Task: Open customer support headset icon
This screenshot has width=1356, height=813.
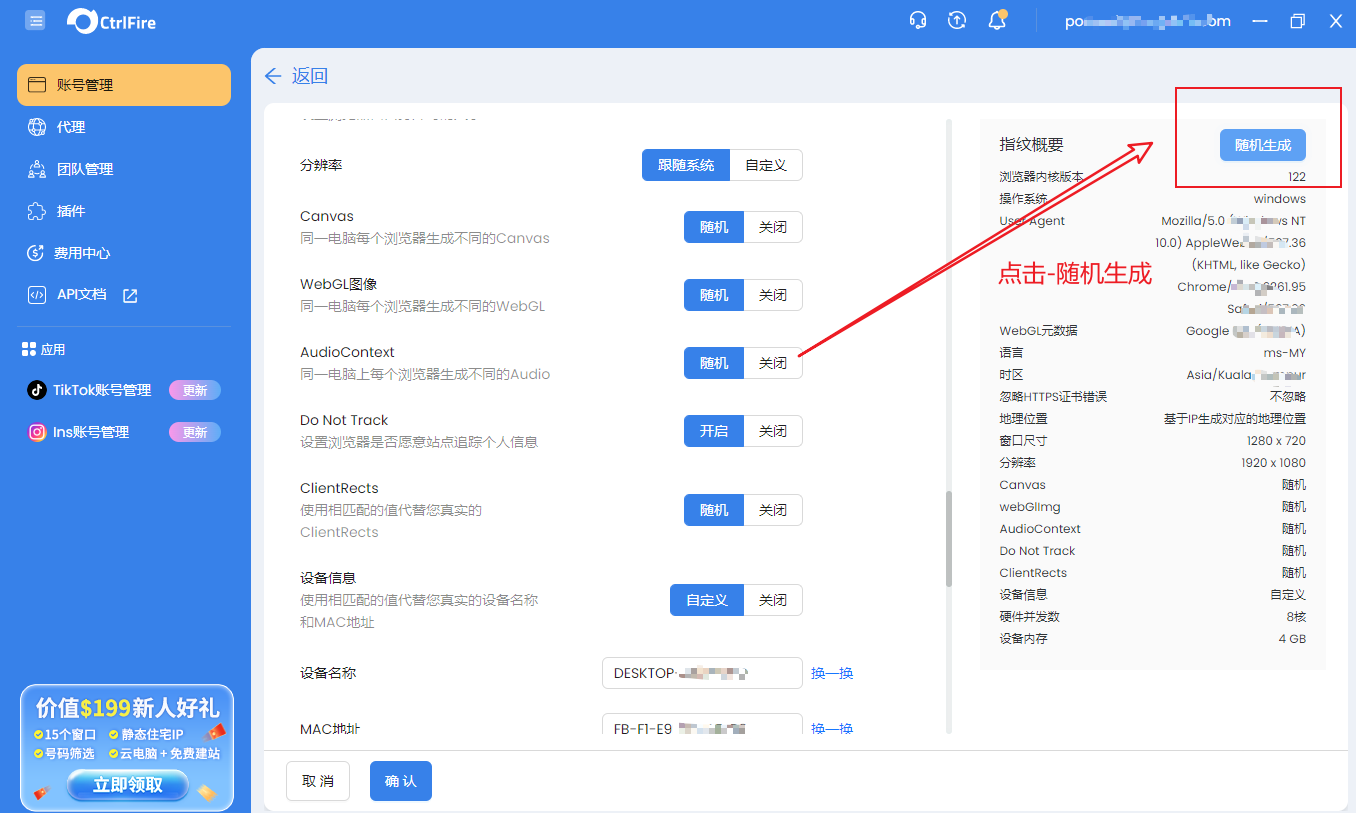Action: 918,20
